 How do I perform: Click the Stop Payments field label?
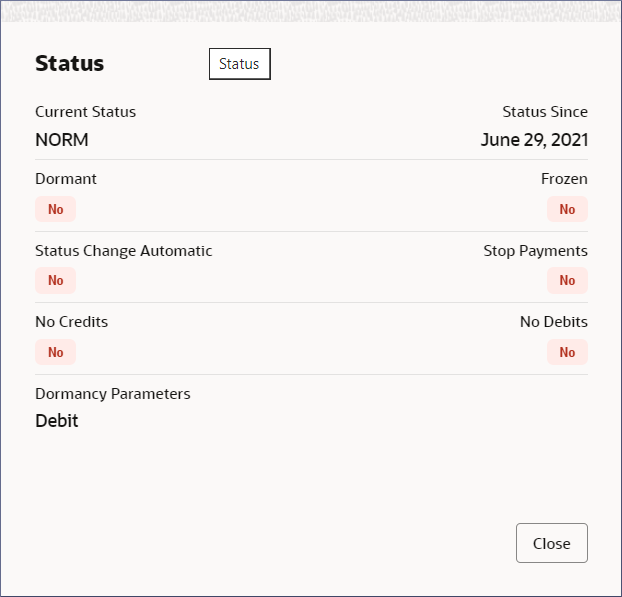pyautogui.click(x=535, y=251)
